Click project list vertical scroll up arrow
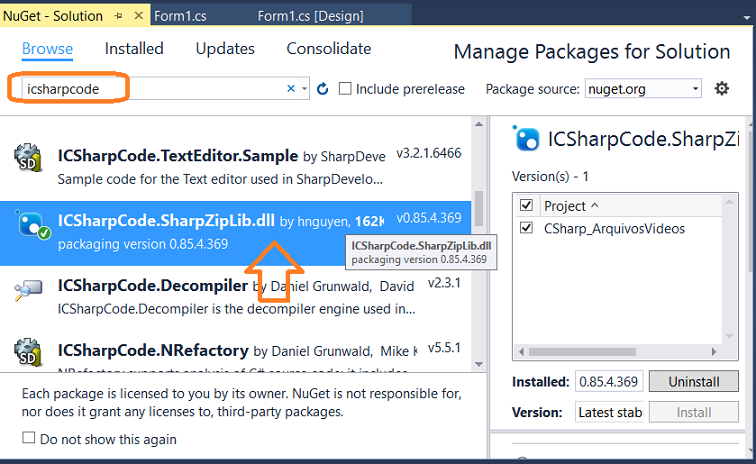 [729, 202]
